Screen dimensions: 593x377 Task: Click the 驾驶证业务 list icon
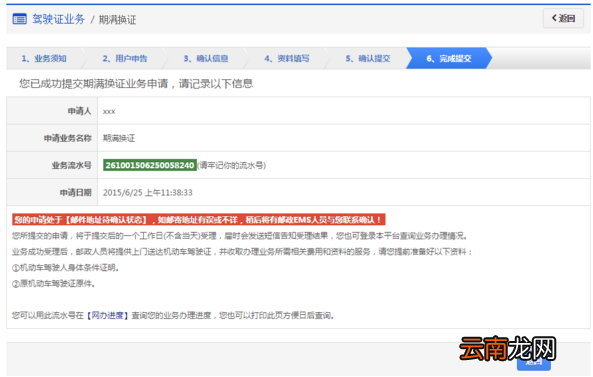[19, 19]
